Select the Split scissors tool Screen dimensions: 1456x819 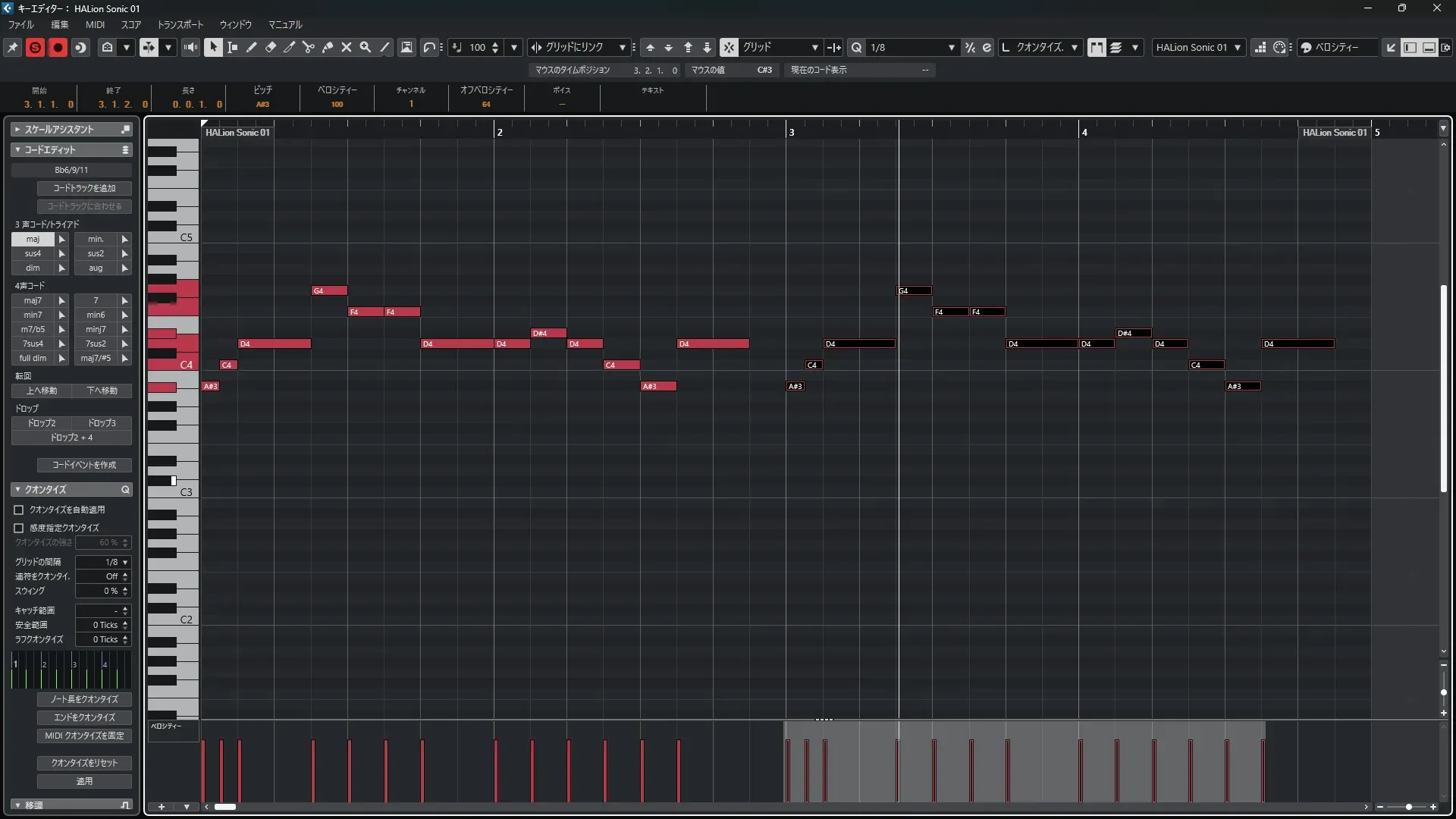(309, 47)
